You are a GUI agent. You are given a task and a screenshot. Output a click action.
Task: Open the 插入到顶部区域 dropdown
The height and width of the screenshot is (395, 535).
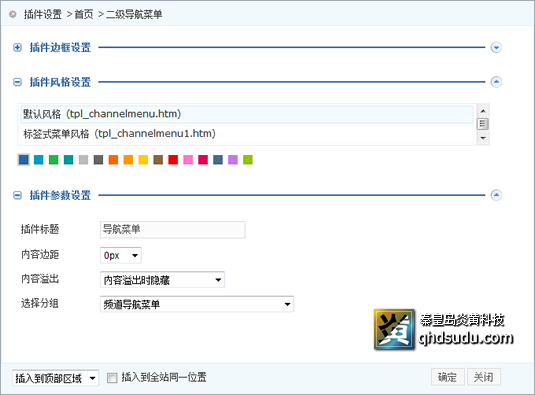click(x=56, y=378)
